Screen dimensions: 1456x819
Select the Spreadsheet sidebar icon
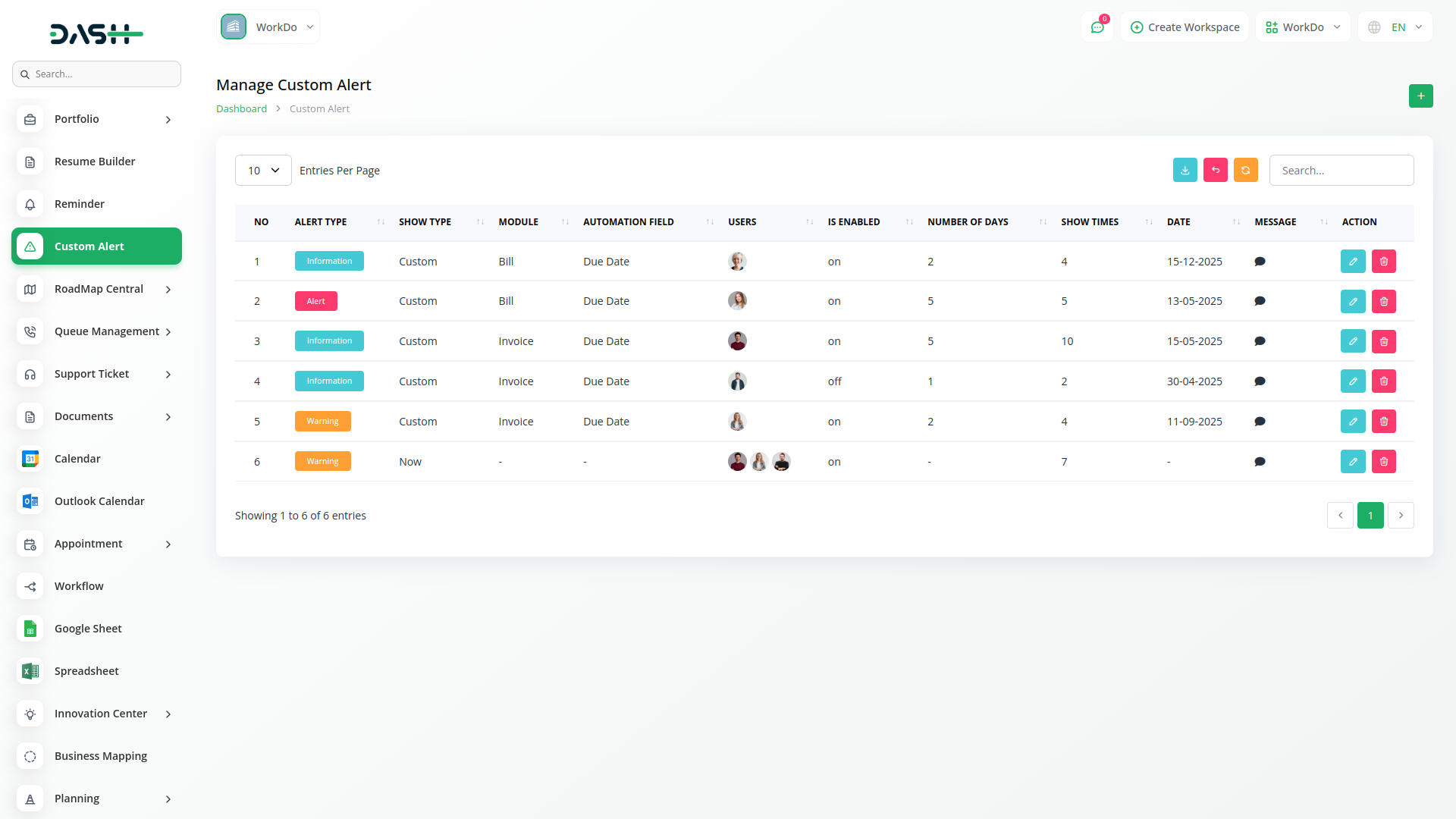coord(30,671)
